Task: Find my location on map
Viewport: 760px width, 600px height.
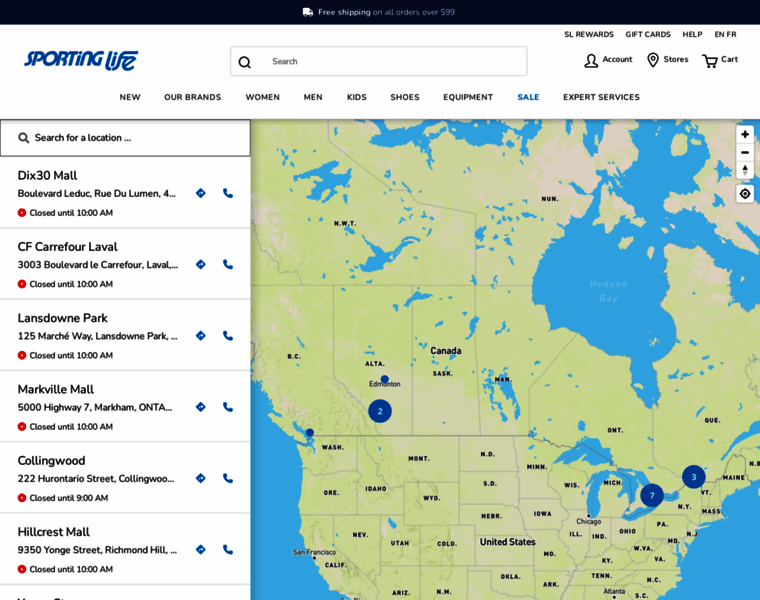Action: pos(744,194)
